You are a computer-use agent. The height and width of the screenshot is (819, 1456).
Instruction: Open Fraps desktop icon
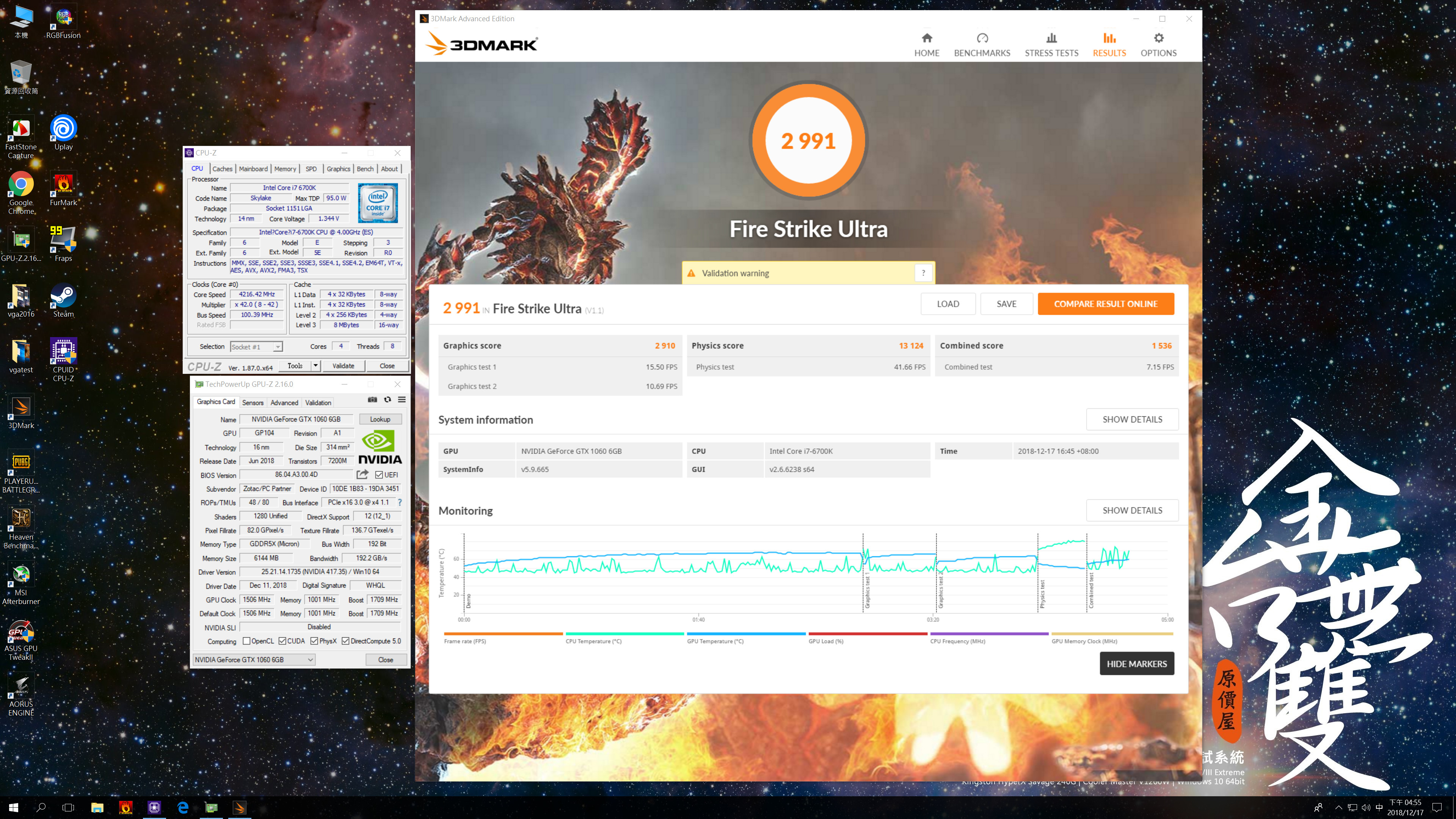click(x=63, y=245)
